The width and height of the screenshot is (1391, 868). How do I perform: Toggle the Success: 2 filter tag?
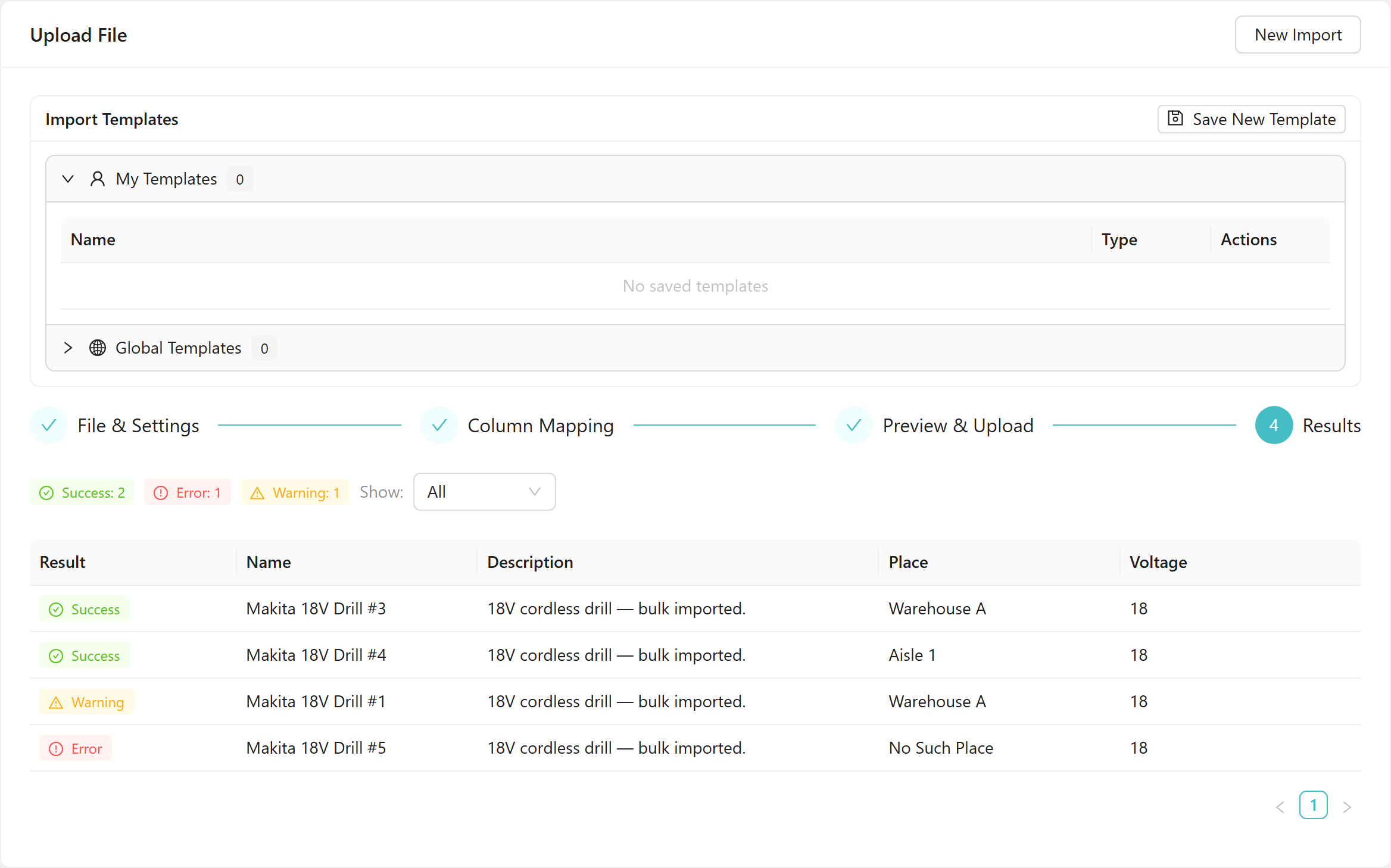click(82, 492)
